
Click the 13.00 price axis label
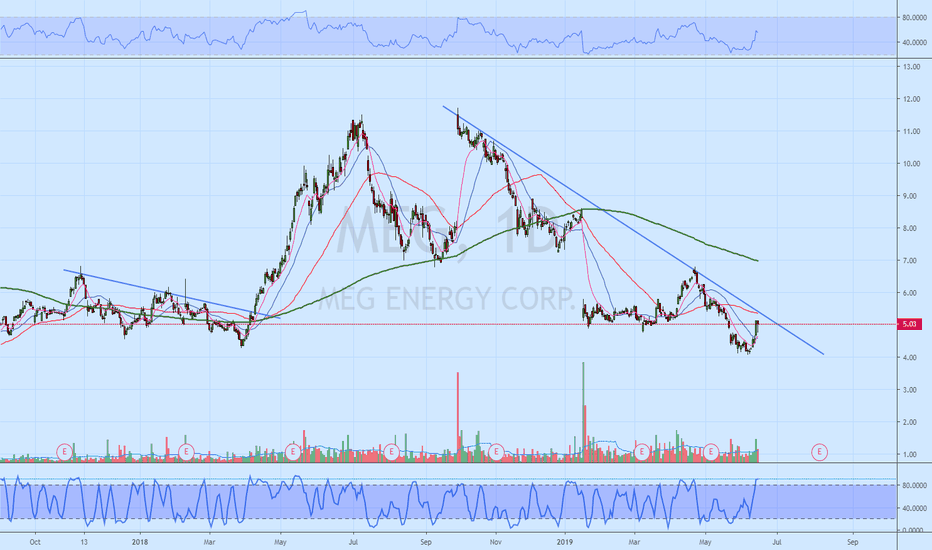(912, 67)
